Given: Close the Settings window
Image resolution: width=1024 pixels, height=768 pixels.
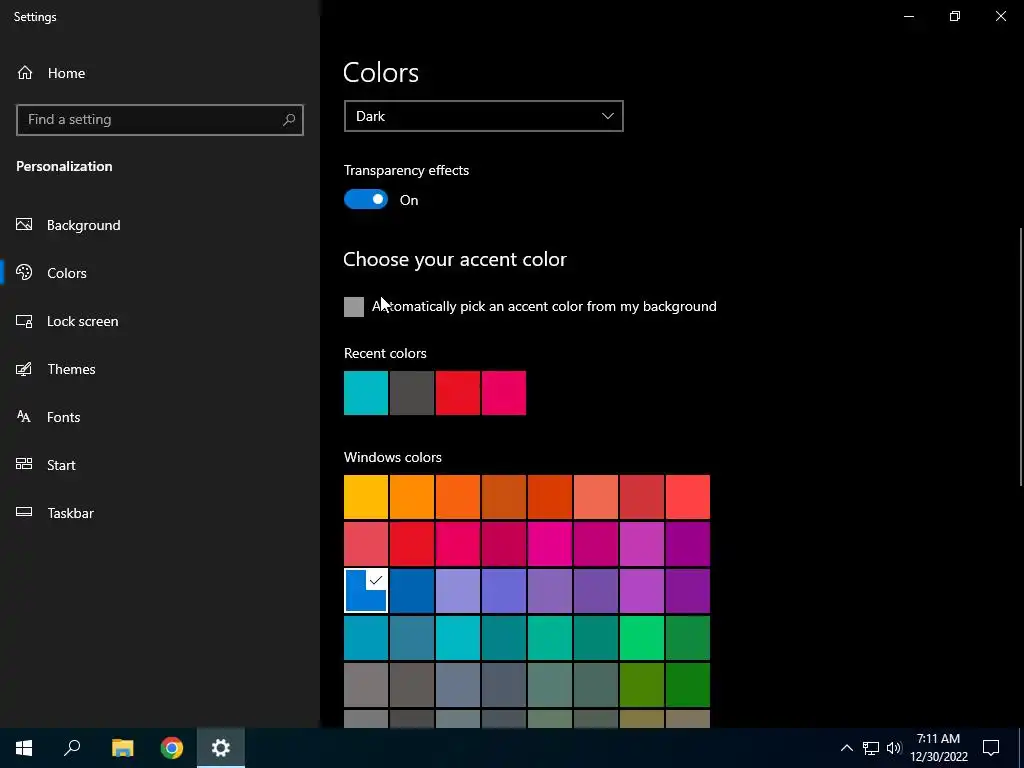Looking at the screenshot, I should coord(1000,16).
